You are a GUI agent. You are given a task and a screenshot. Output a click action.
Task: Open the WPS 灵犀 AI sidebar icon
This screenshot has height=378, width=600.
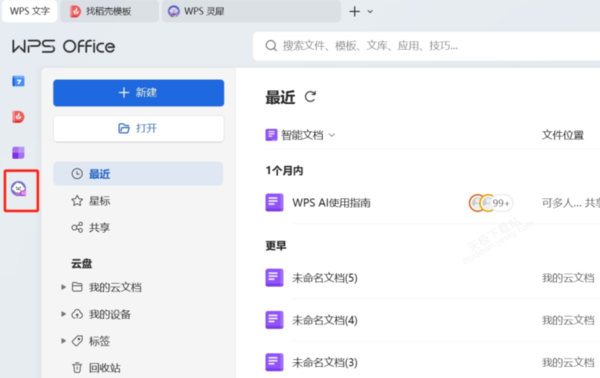point(19,189)
